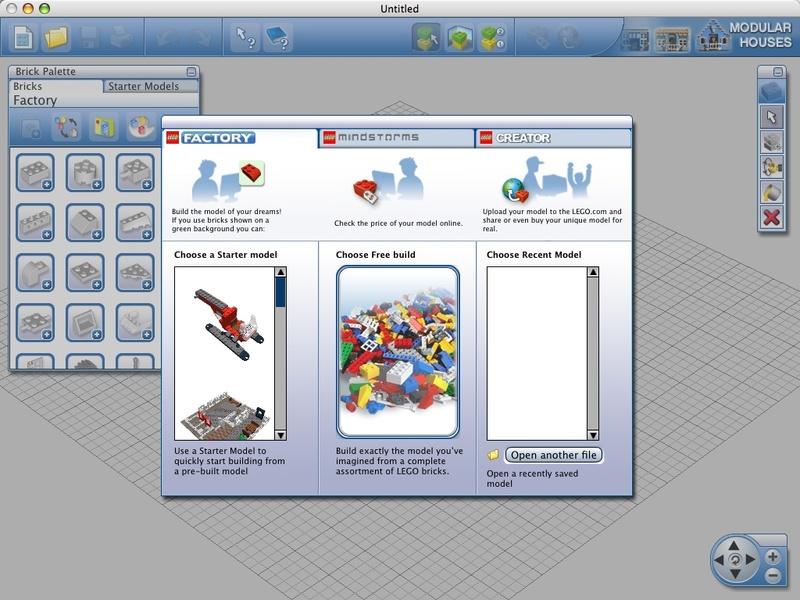Switch to the Bricks tab

tap(55, 86)
